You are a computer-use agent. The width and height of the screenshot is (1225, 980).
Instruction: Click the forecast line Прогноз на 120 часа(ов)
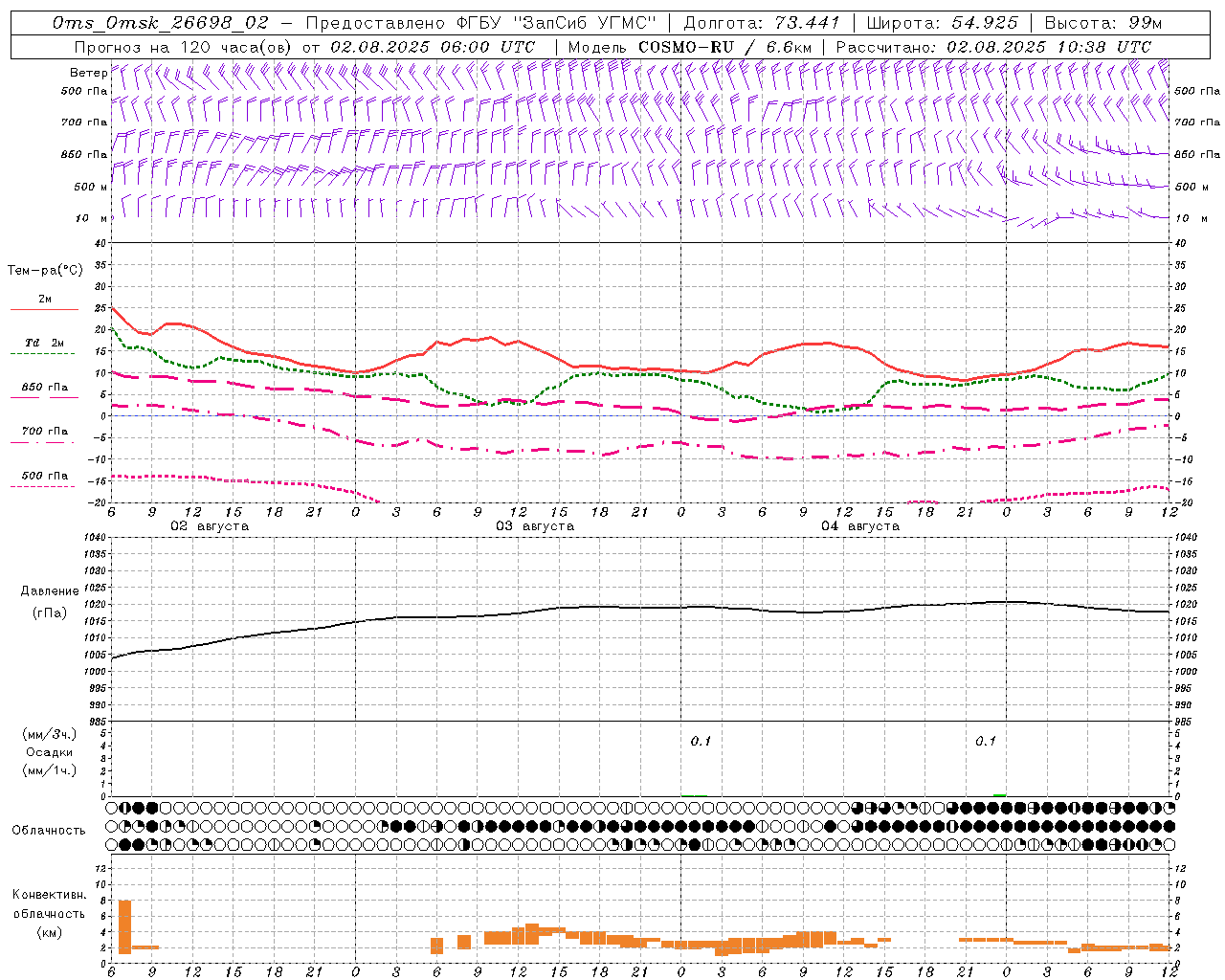click(x=184, y=47)
